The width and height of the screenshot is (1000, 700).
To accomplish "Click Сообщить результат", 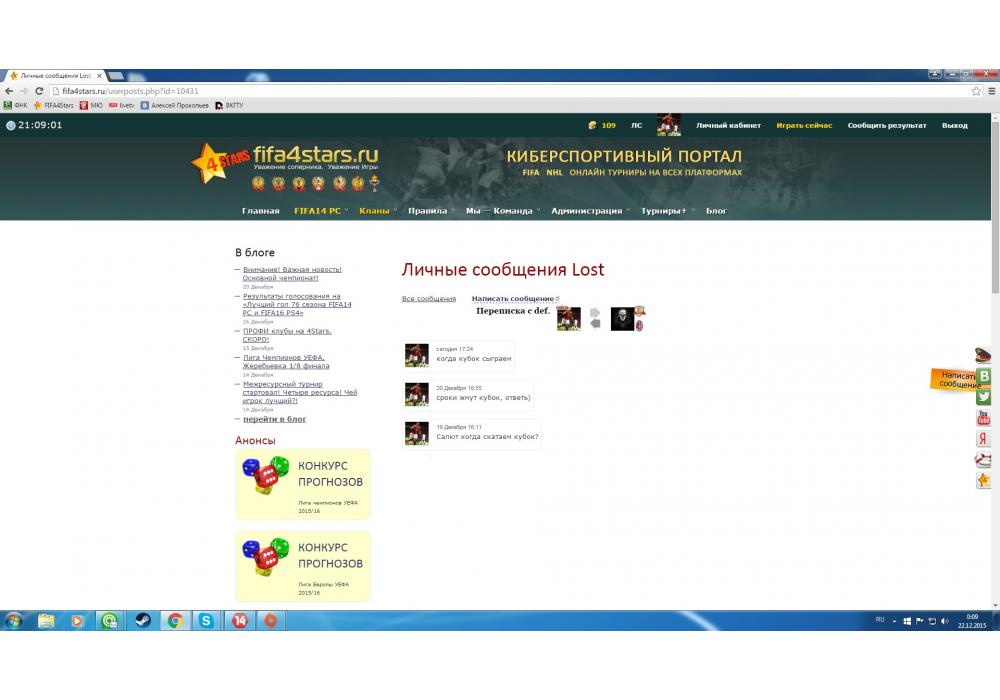I will click(x=886, y=126).
